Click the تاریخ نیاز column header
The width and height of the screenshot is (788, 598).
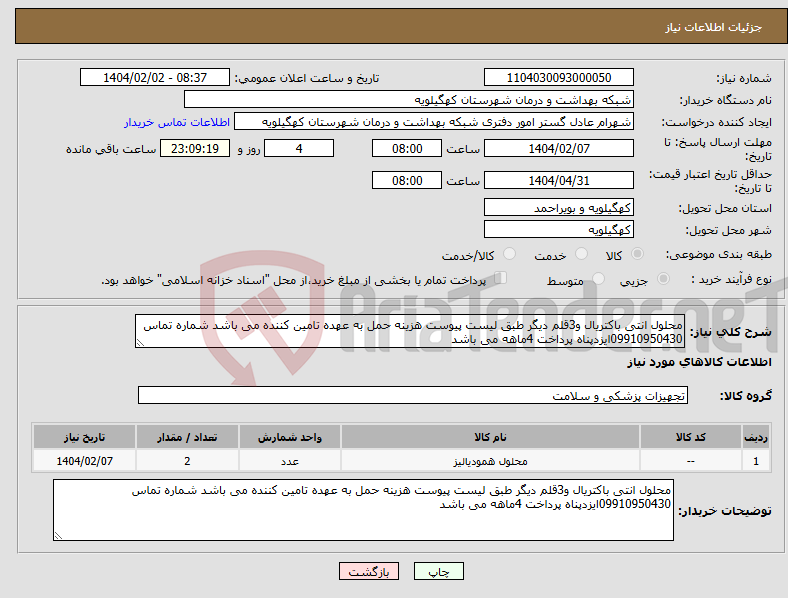coord(84,437)
